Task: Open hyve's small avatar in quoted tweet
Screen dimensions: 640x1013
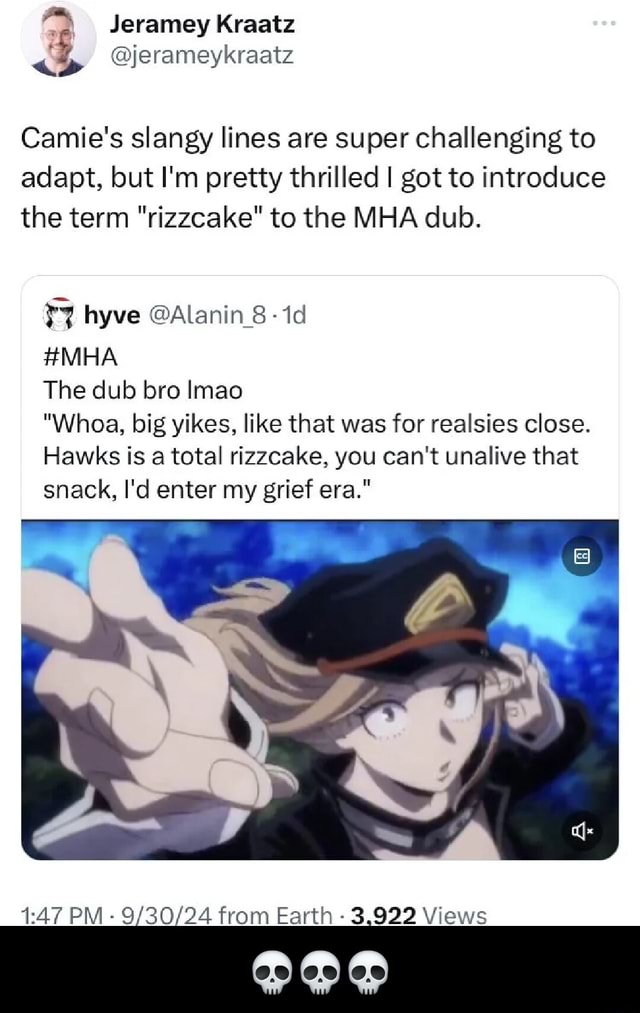Action: 59,315
